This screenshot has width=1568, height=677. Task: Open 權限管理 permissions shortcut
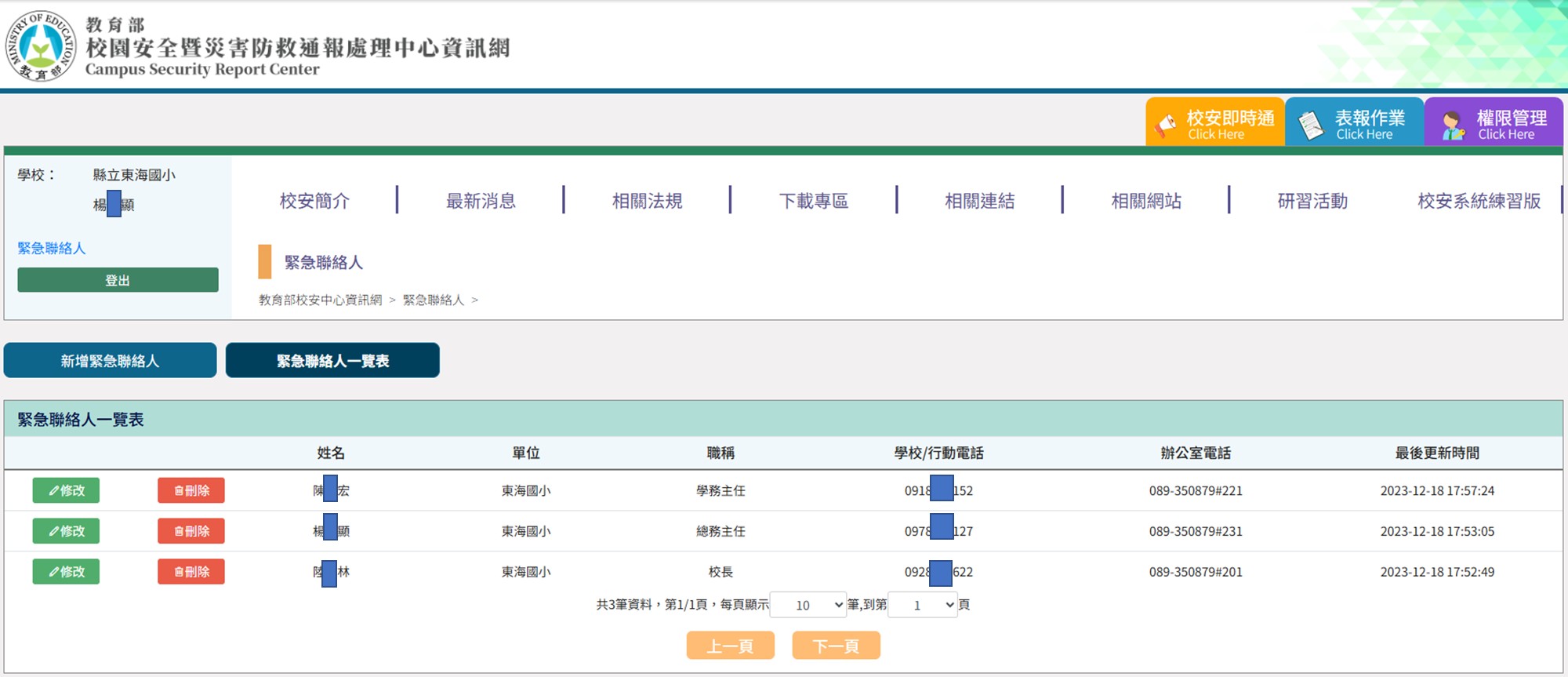click(1494, 123)
